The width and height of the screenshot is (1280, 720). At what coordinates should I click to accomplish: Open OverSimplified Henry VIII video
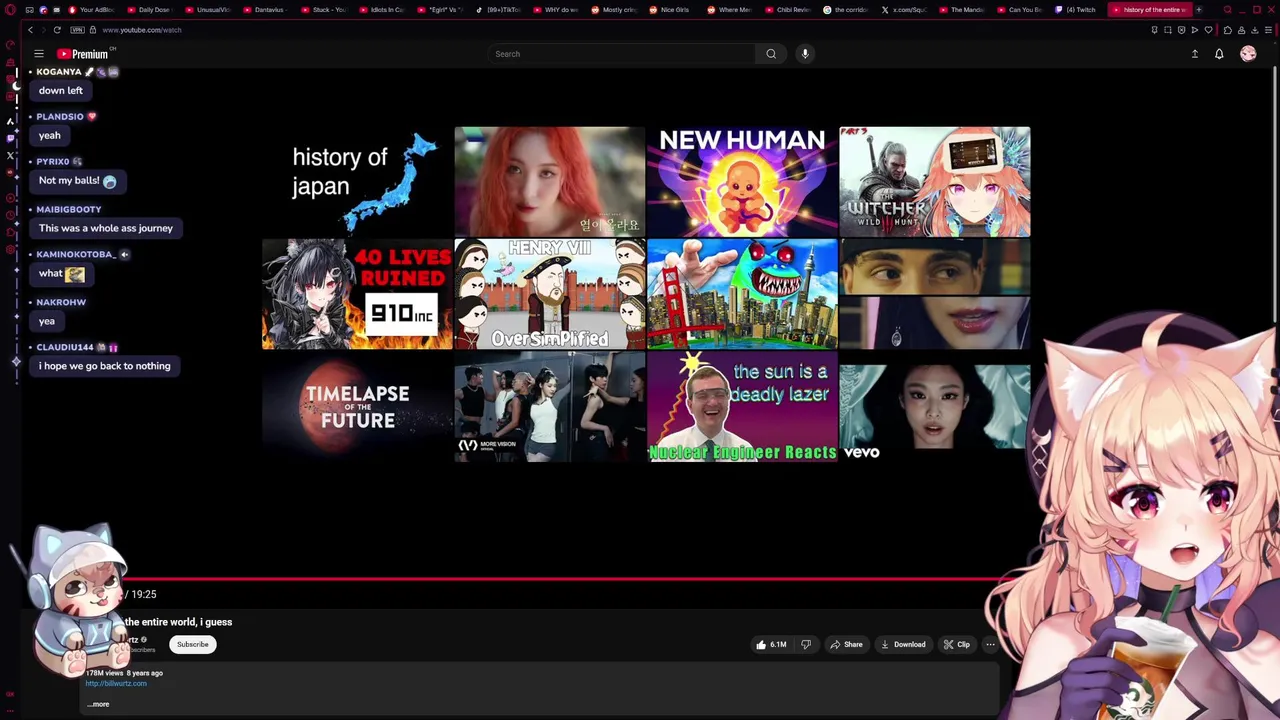(x=550, y=294)
